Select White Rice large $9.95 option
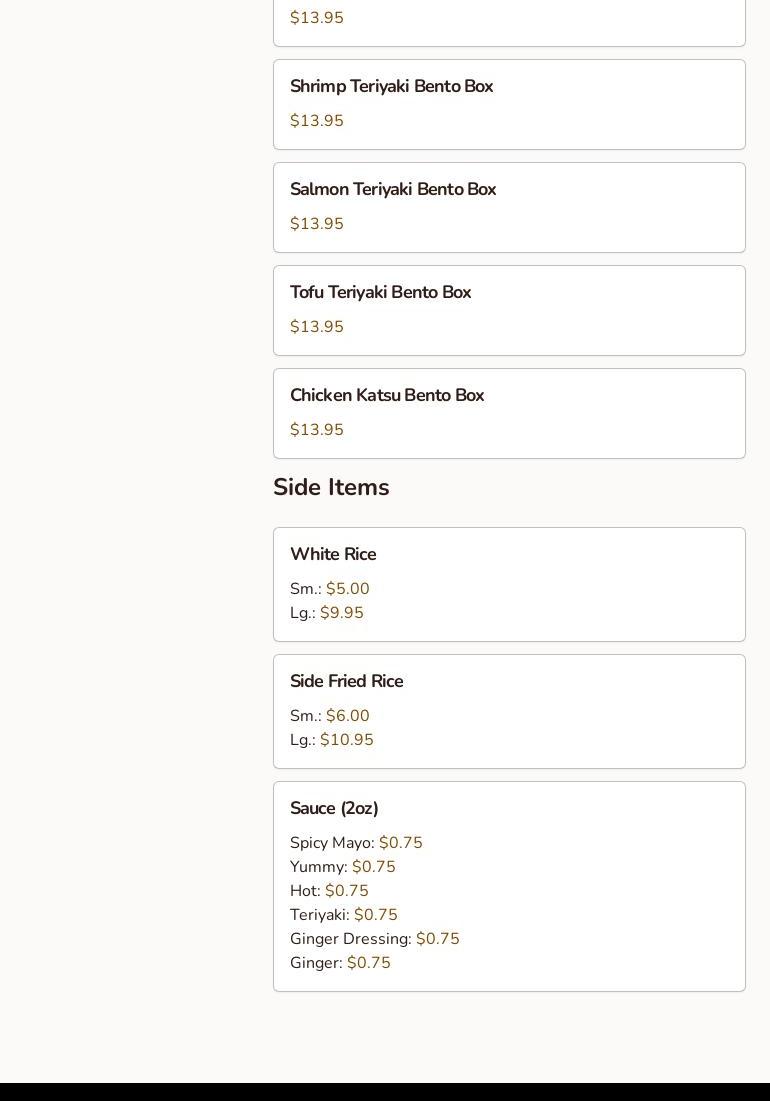 click(326, 612)
